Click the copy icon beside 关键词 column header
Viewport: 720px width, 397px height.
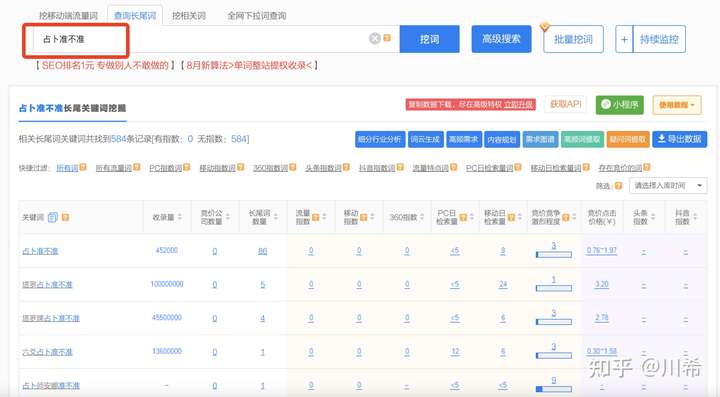(x=53, y=217)
